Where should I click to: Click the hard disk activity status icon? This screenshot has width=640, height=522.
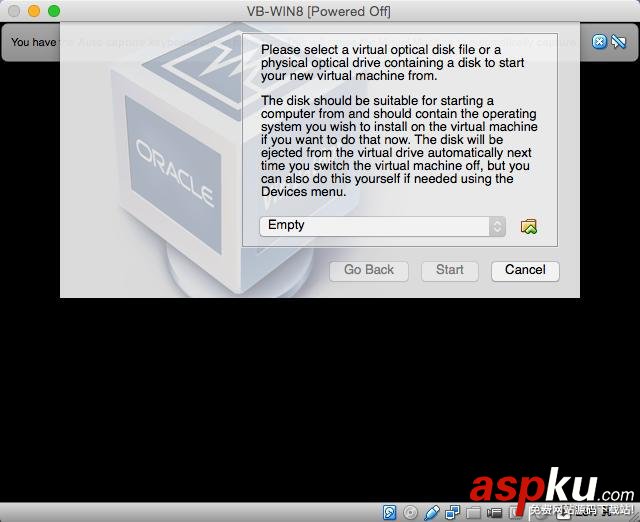(389, 512)
